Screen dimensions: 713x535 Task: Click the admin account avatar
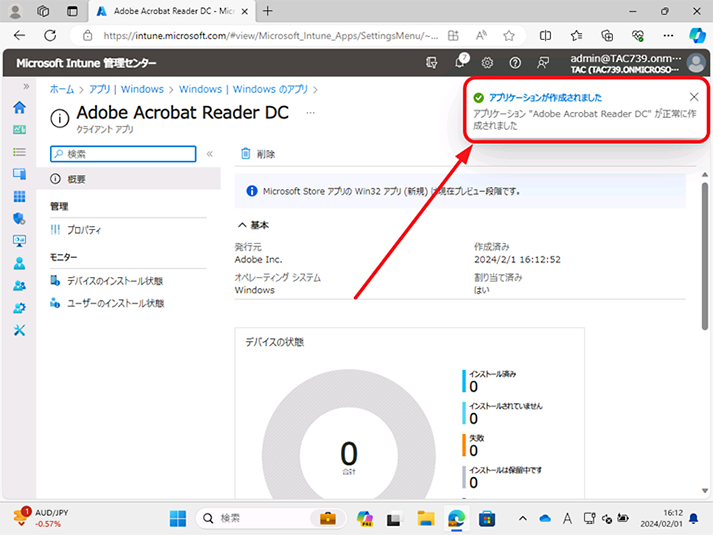point(696,63)
